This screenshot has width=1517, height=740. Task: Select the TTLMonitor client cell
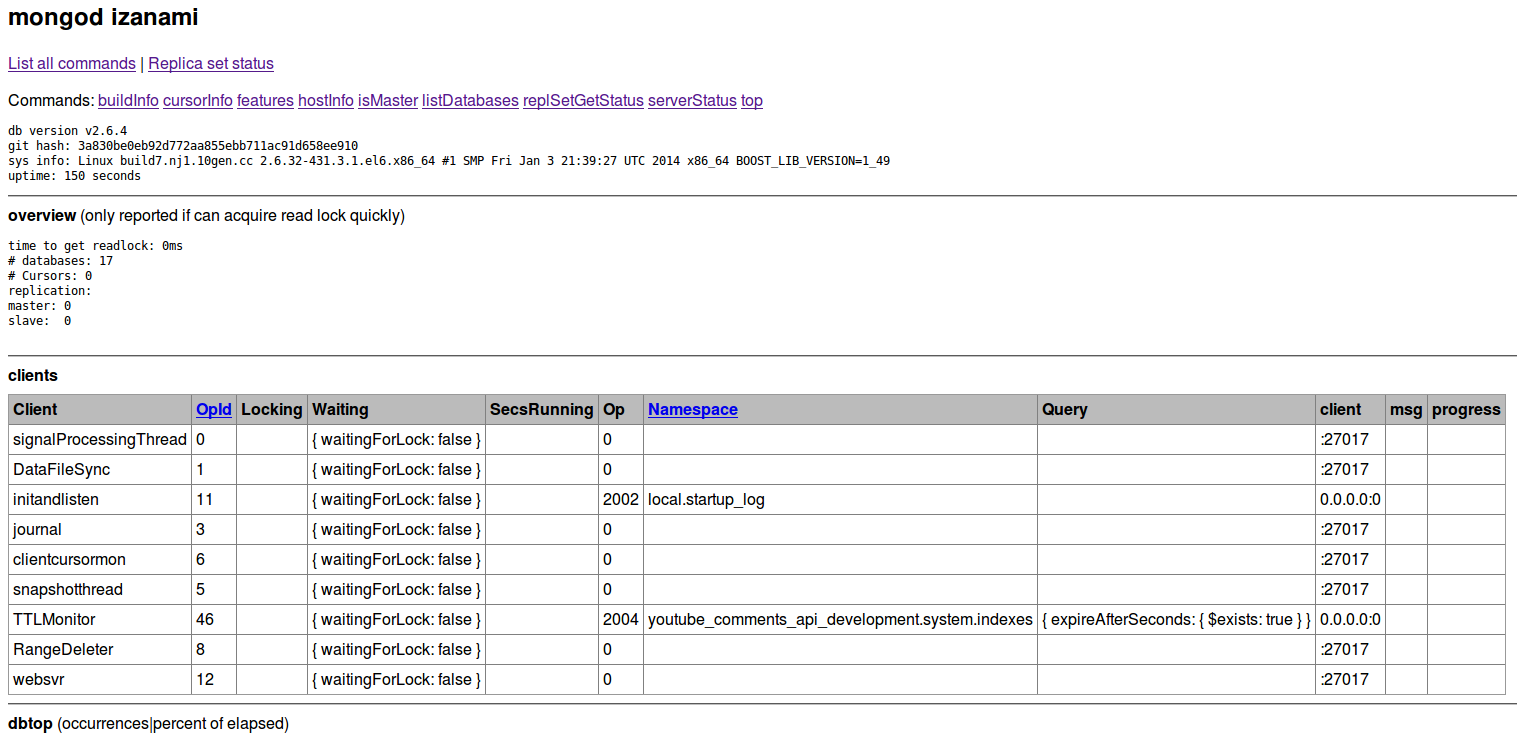pos(100,619)
